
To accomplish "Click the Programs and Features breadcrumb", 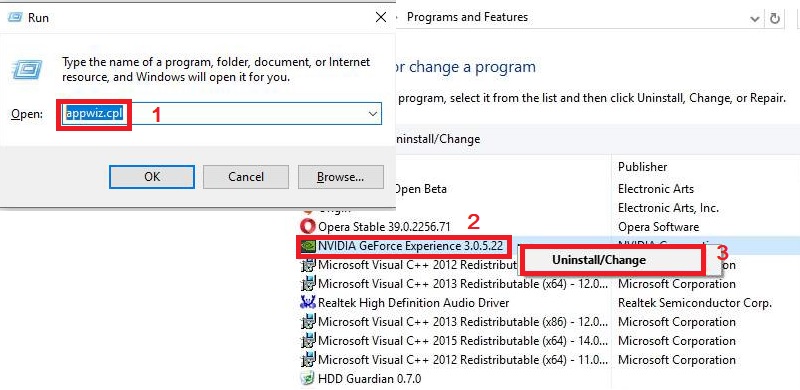I will click(x=467, y=17).
